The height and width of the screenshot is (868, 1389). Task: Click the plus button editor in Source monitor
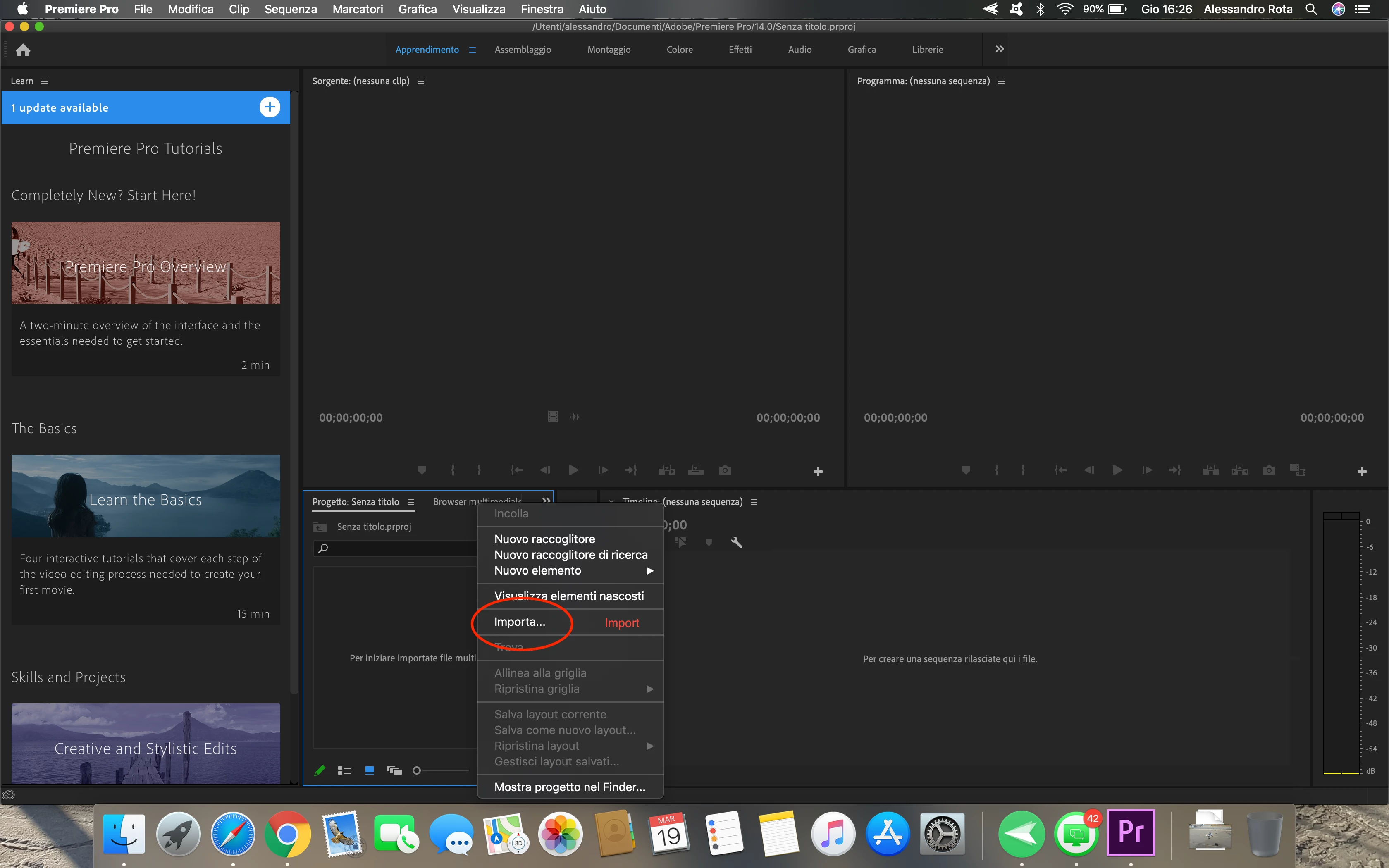tap(818, 471)
